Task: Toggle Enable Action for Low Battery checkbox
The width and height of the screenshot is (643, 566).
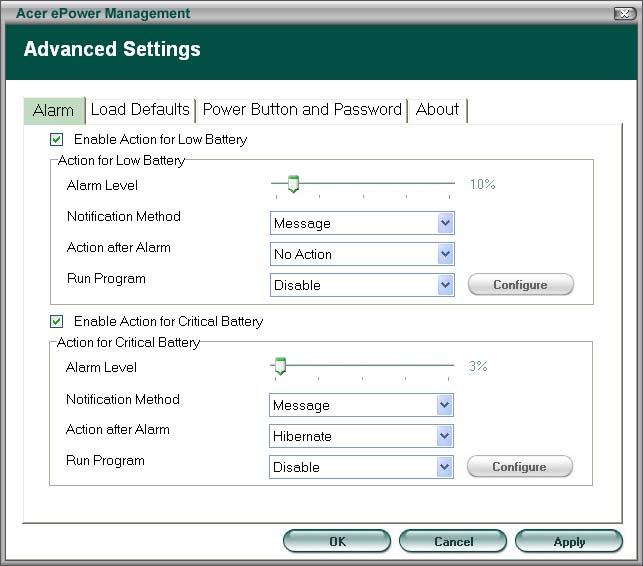Action: coord(57,139)
